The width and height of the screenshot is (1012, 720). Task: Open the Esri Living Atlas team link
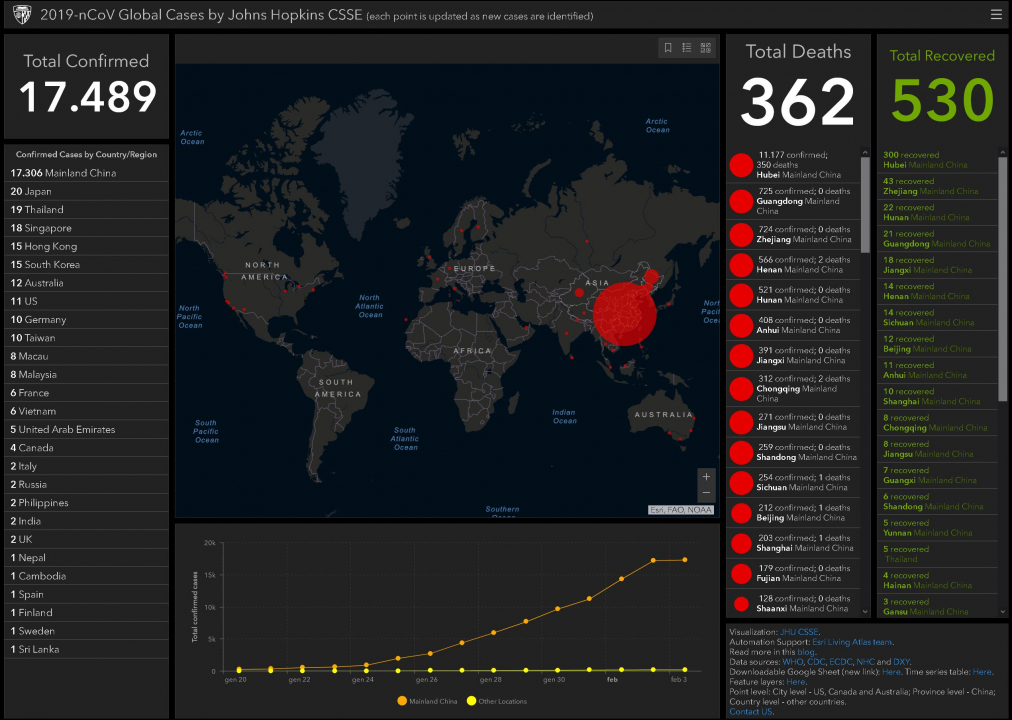pos(852,642)
